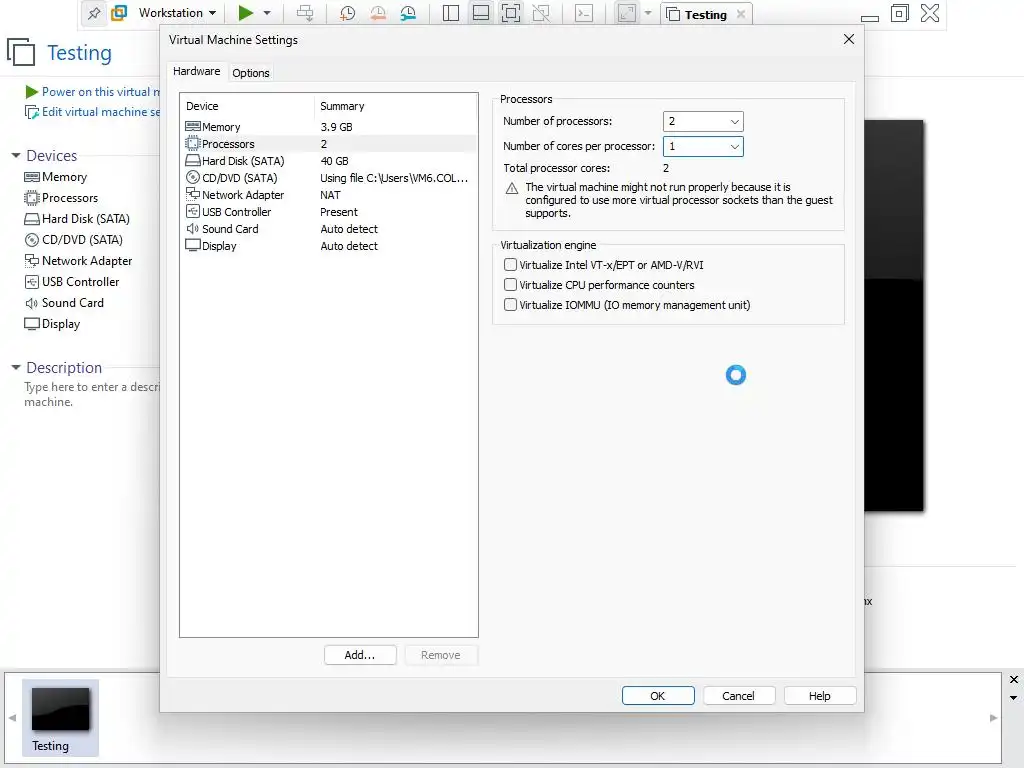Click the description text field
This screenshot has height=768, width=1024.
[x=91, y=394]
